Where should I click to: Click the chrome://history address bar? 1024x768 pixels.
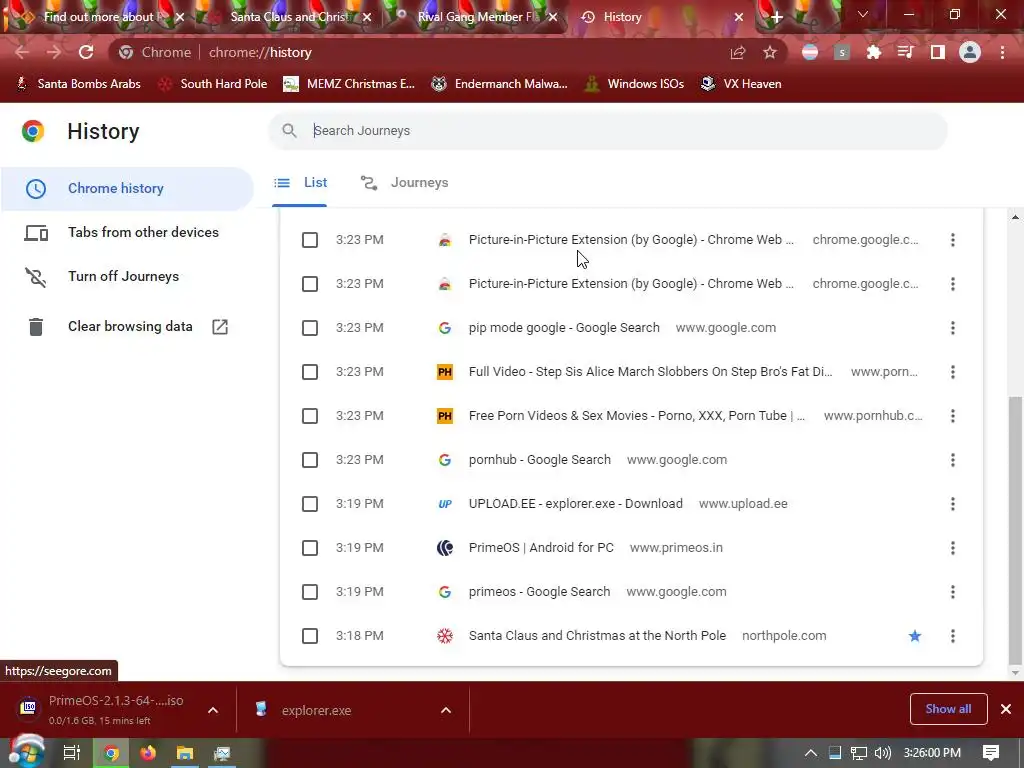pos(418,52)
